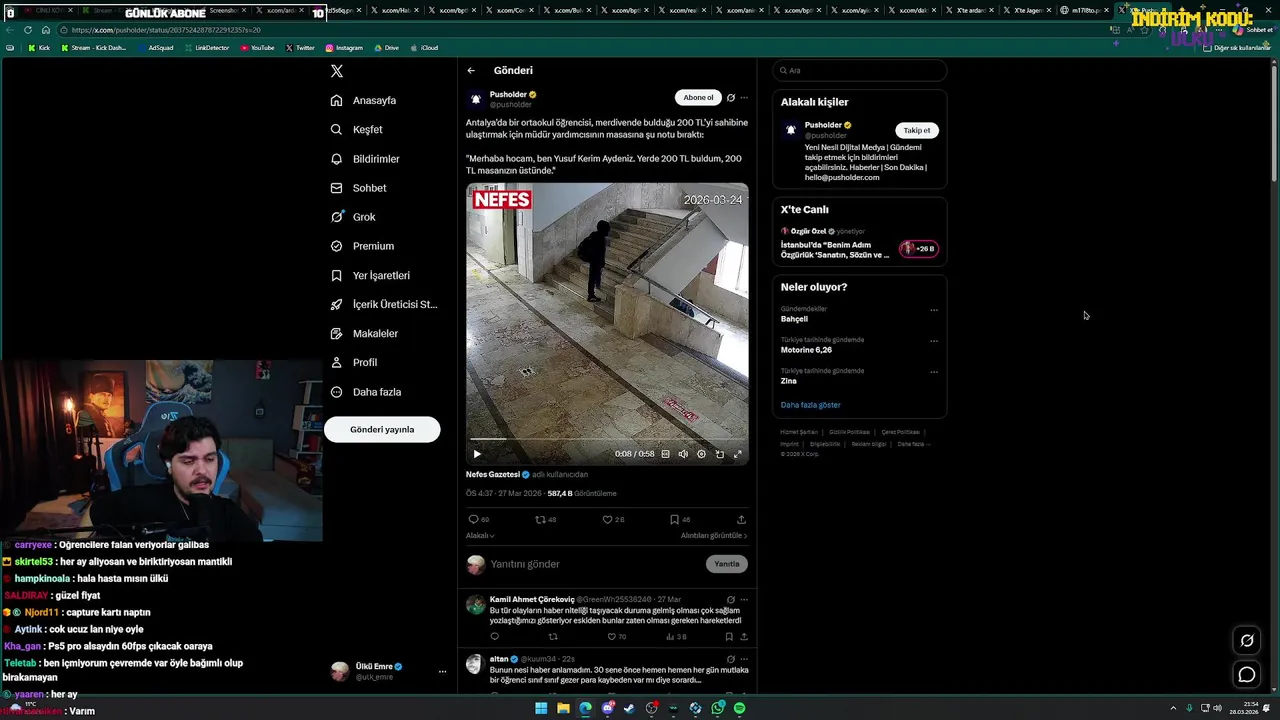Open Premium in the sidebar

click(362, 246)
